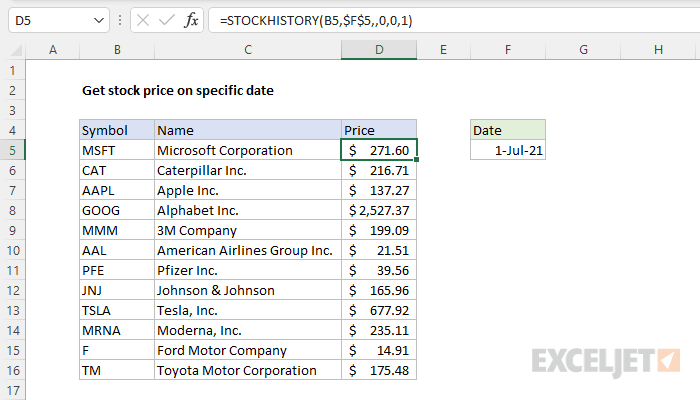Select the price cell $199.09
The width and height of the screenshot is (700, 400).
379,230
